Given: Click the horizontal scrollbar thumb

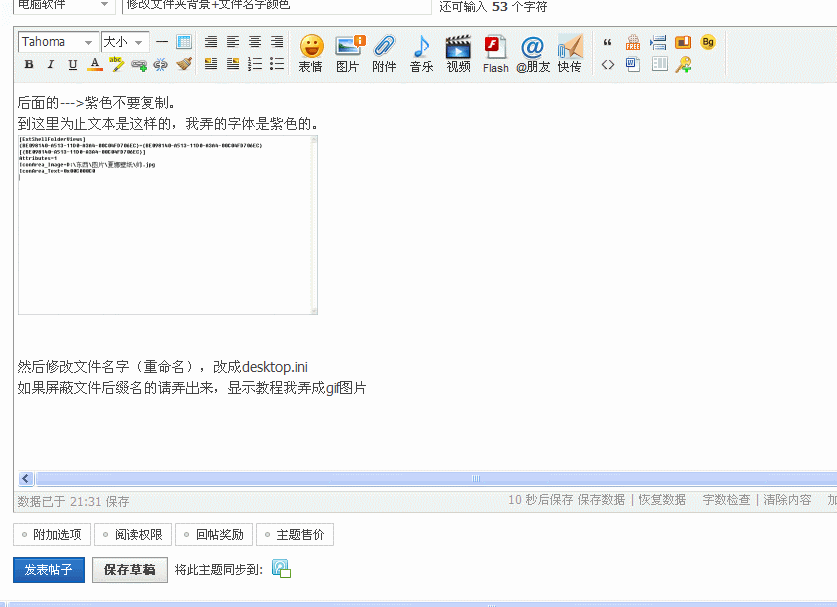Looking at the screenshot, I should [437, 478].
